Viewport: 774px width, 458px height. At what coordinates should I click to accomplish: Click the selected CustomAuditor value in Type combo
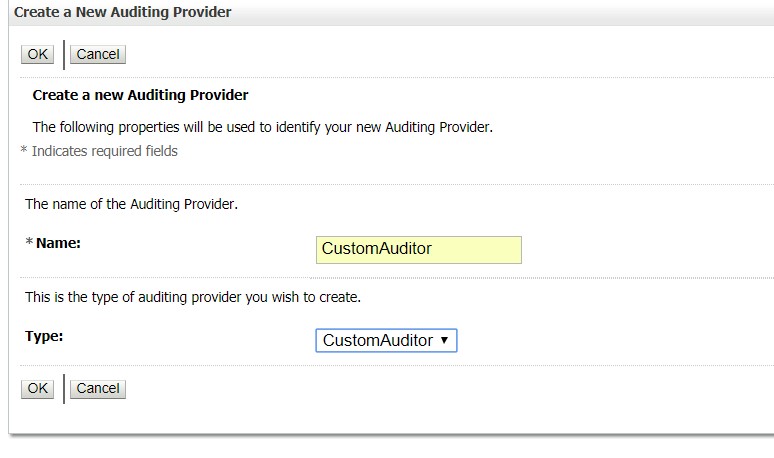click(377, 340)
